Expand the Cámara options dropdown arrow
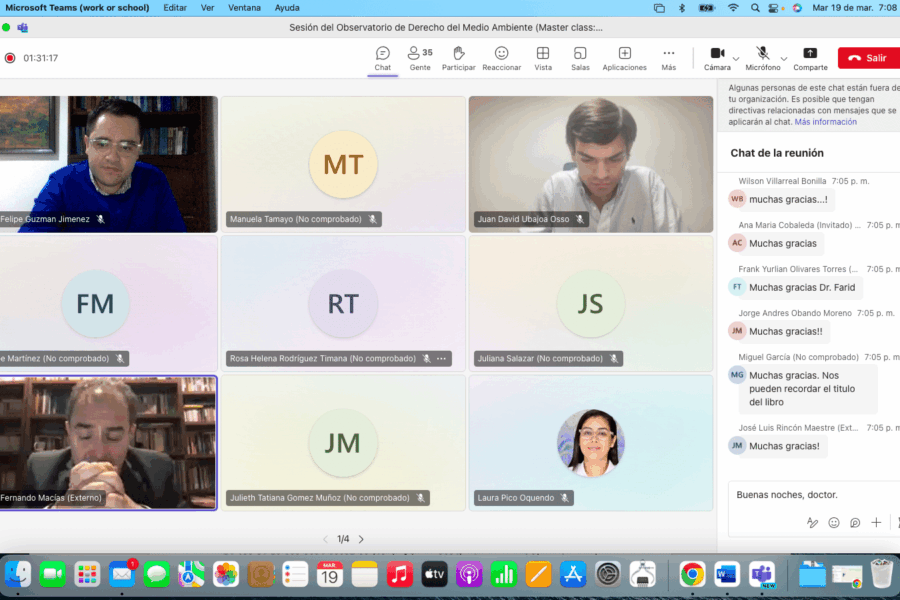Image resolution: width=900 pixels, height=600 pixels. point(736,58)
